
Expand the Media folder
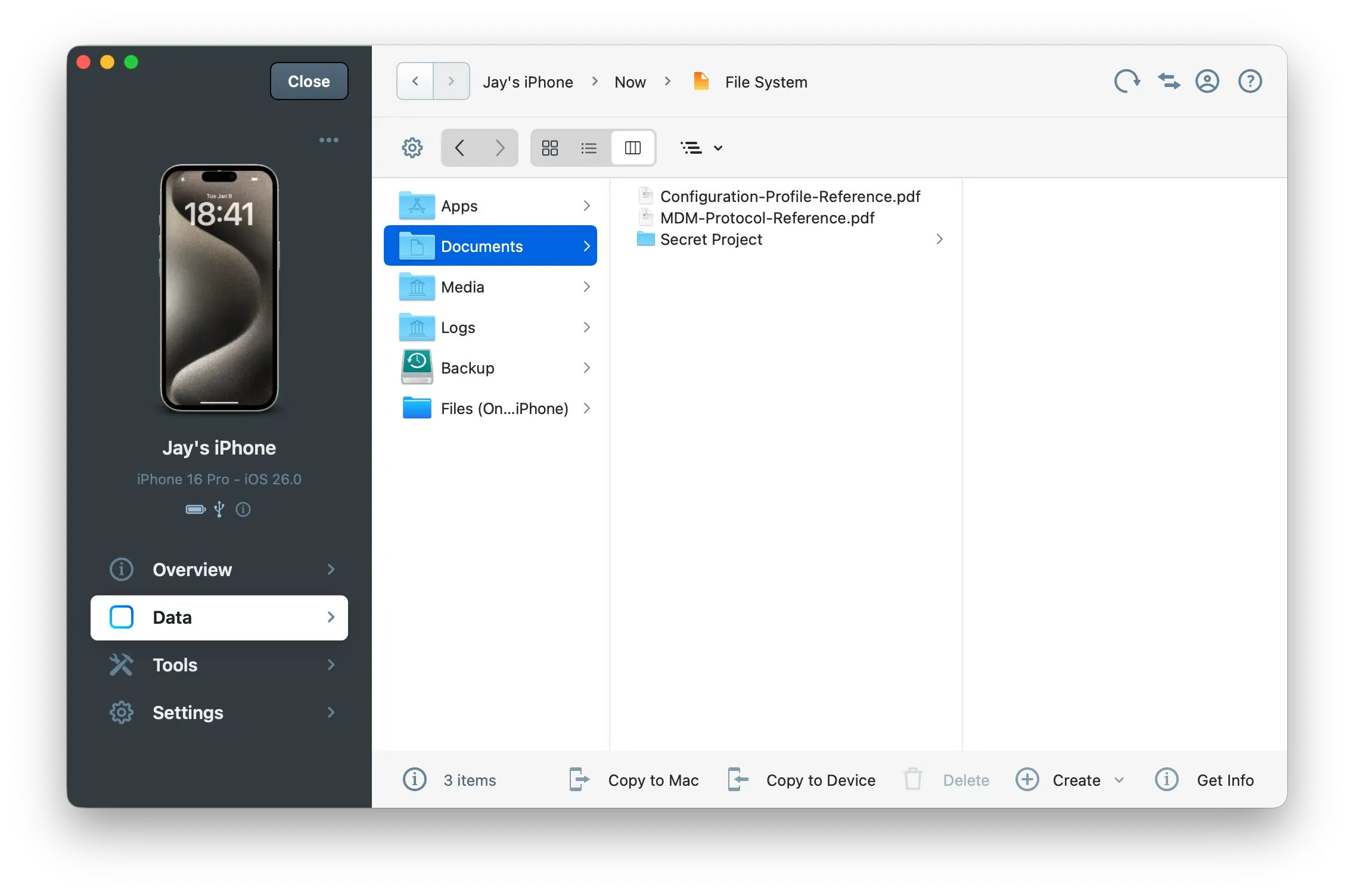[x=587, y=287]
